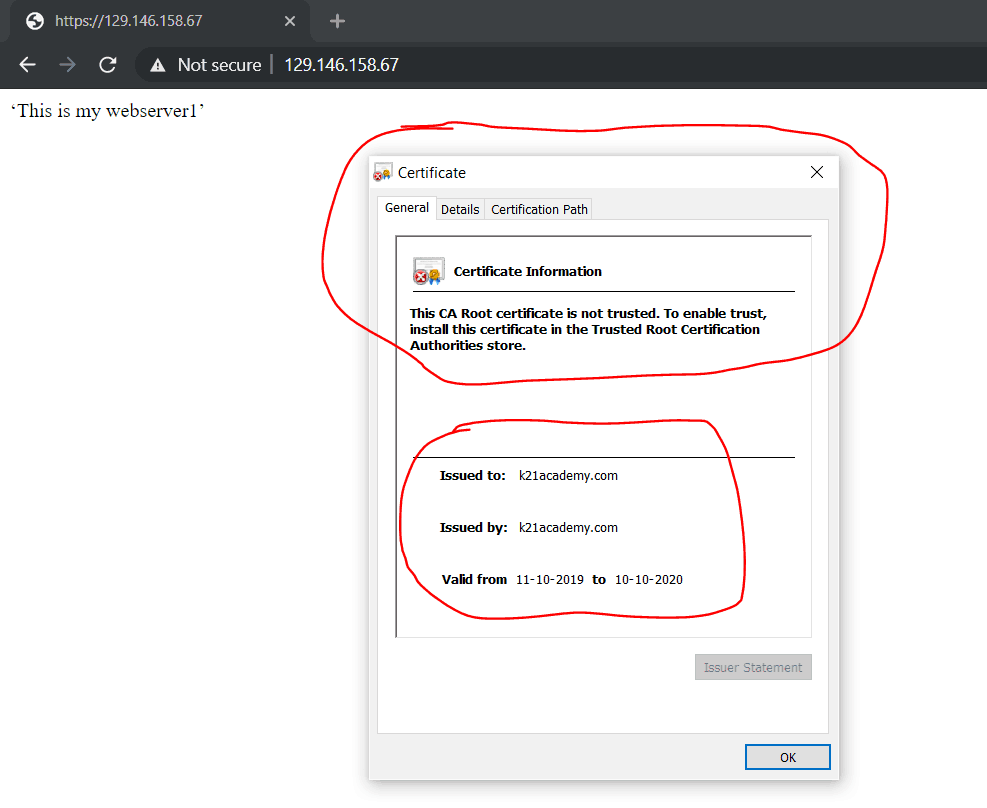
Task: Click the OK button
Action: click(787, 757)
